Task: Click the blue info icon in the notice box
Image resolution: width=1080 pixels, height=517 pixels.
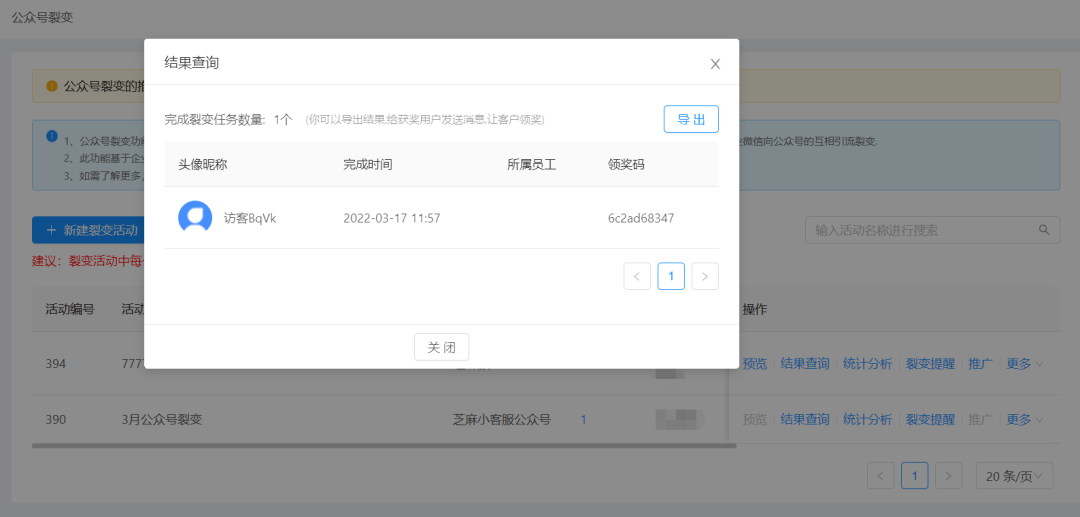Action: coord(52,136)
